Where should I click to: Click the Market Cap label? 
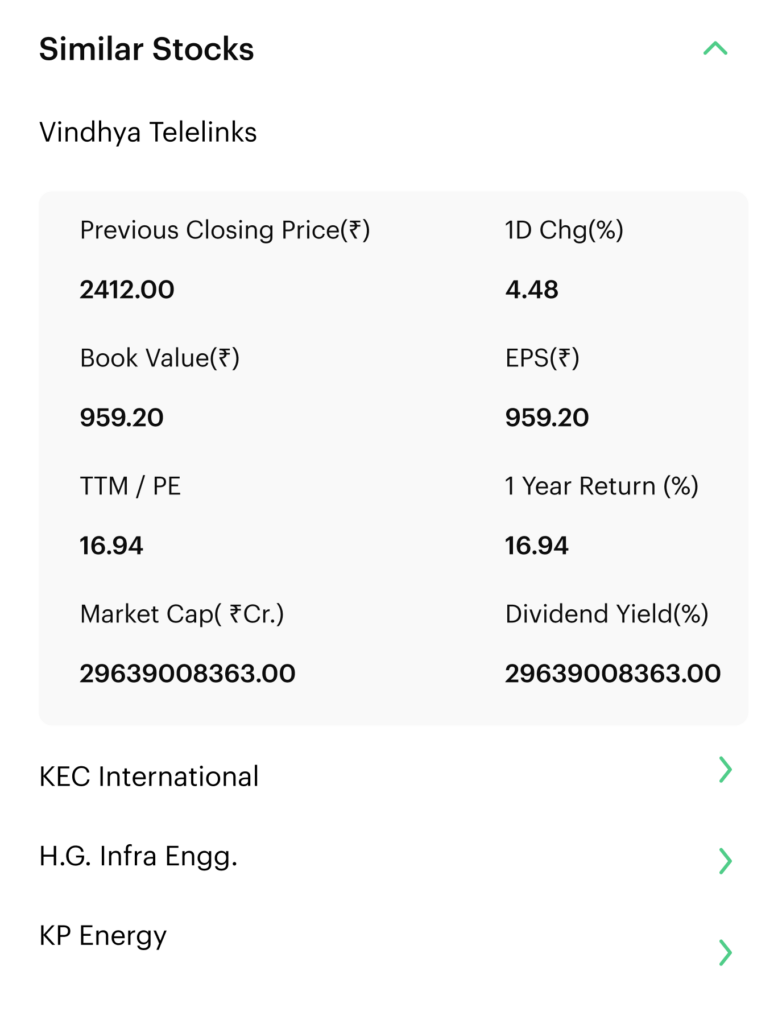coord(182,614)
